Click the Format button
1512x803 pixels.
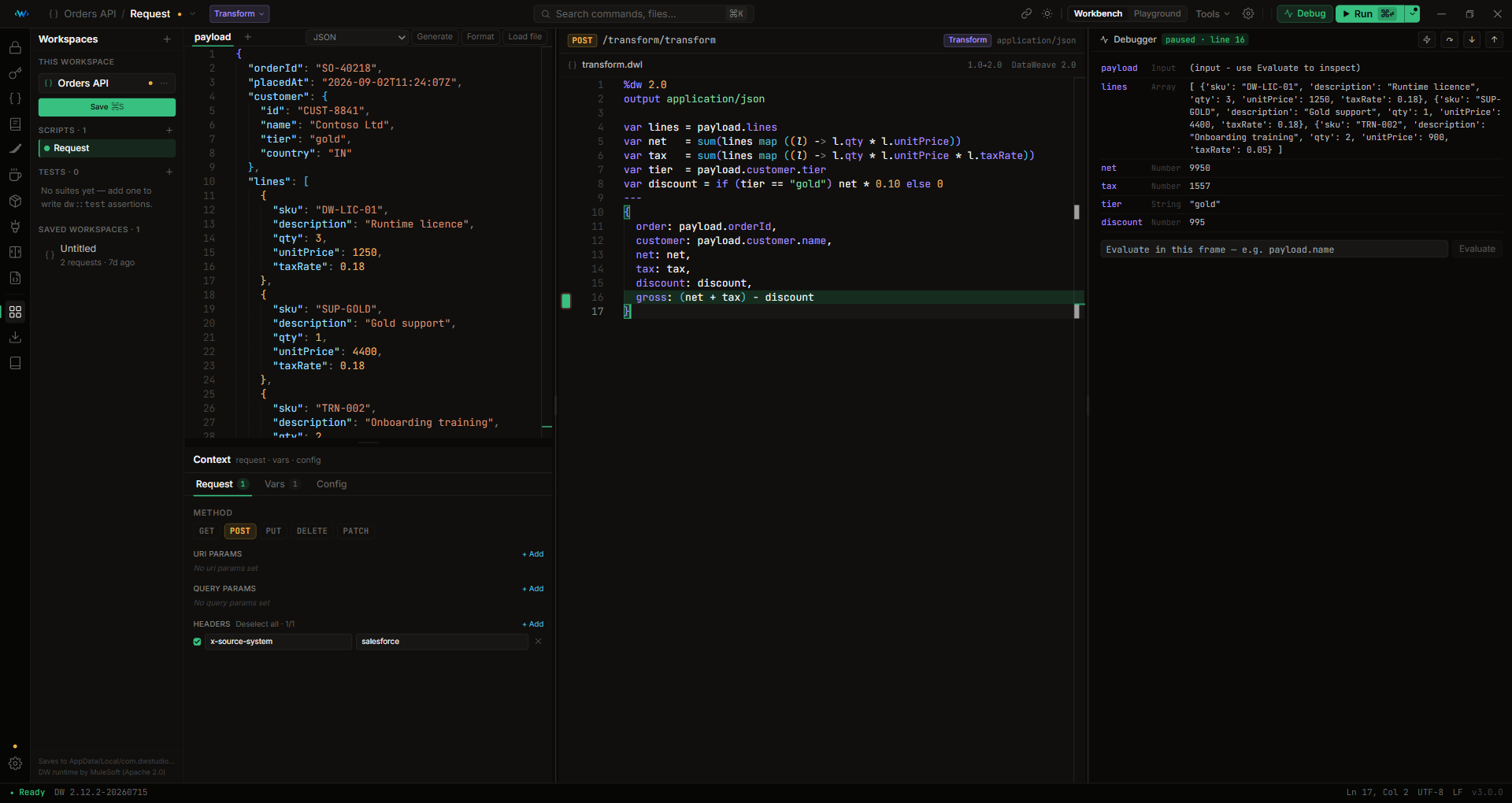480,37
